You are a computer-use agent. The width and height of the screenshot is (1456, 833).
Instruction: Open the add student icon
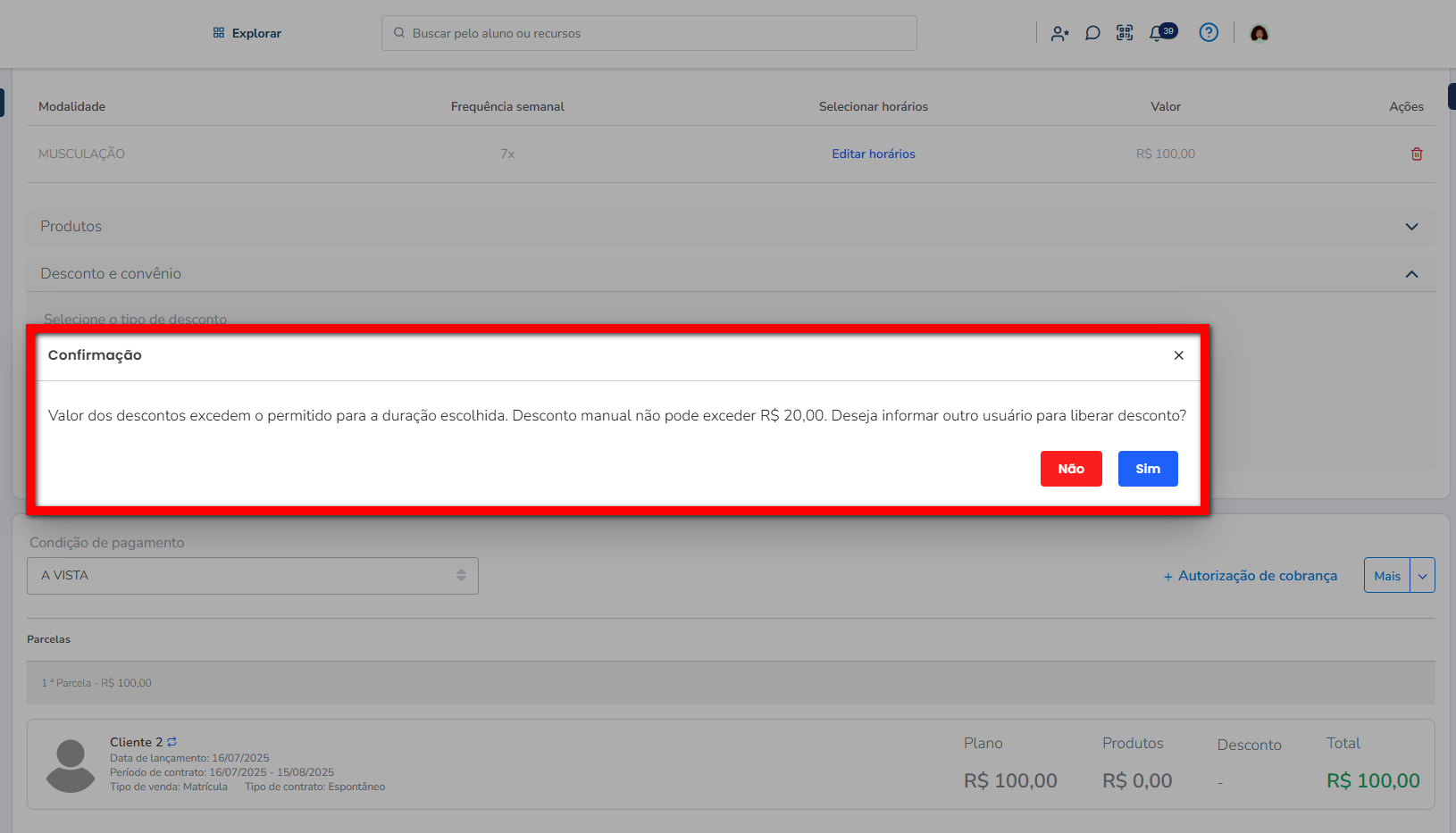[x=1059, y=33]
